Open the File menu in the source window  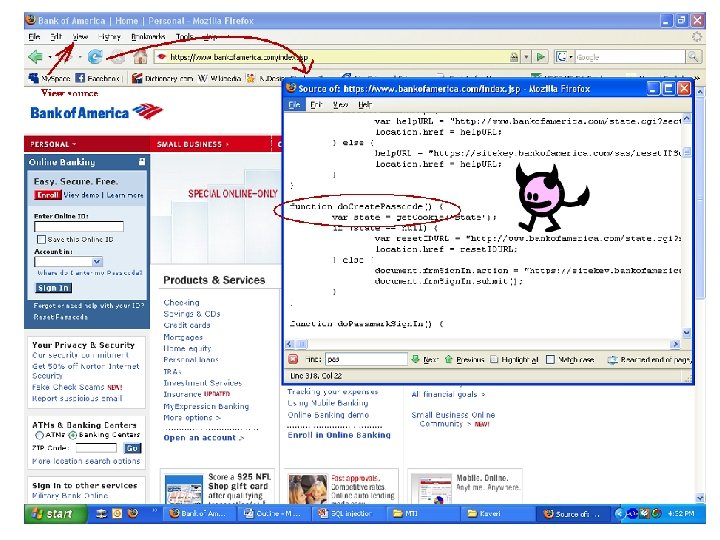click(x=294, y=105)
